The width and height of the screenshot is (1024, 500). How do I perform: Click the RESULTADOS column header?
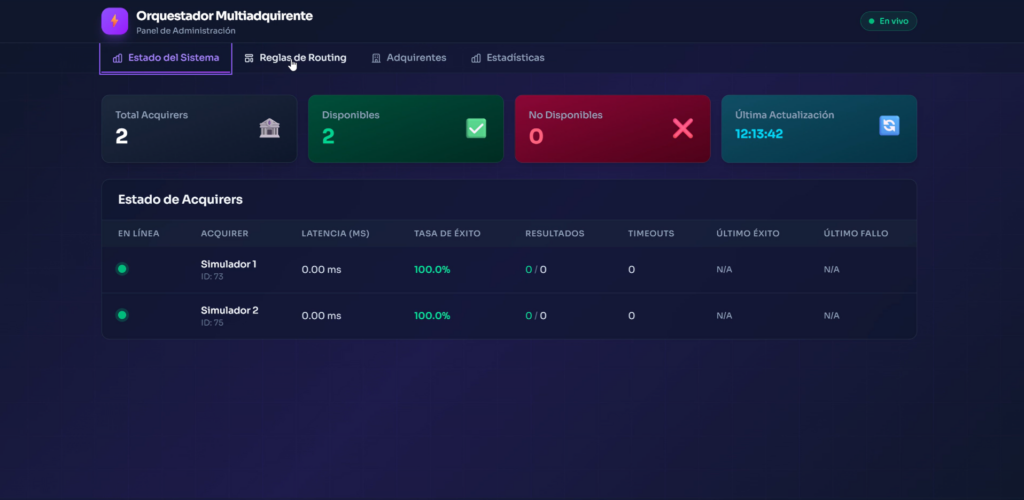point(554,234)
